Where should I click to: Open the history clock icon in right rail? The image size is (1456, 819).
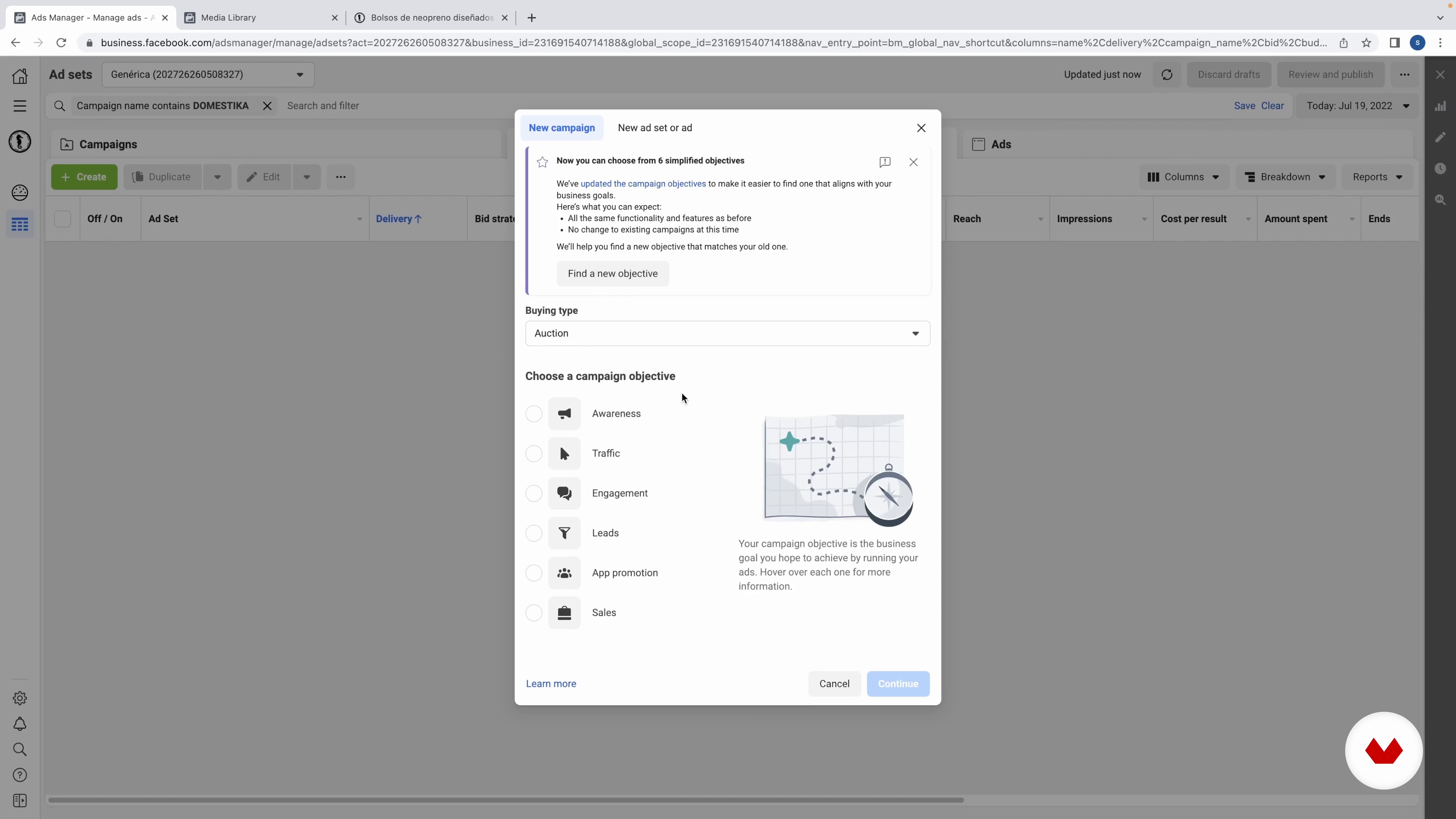coord(1440,168)
